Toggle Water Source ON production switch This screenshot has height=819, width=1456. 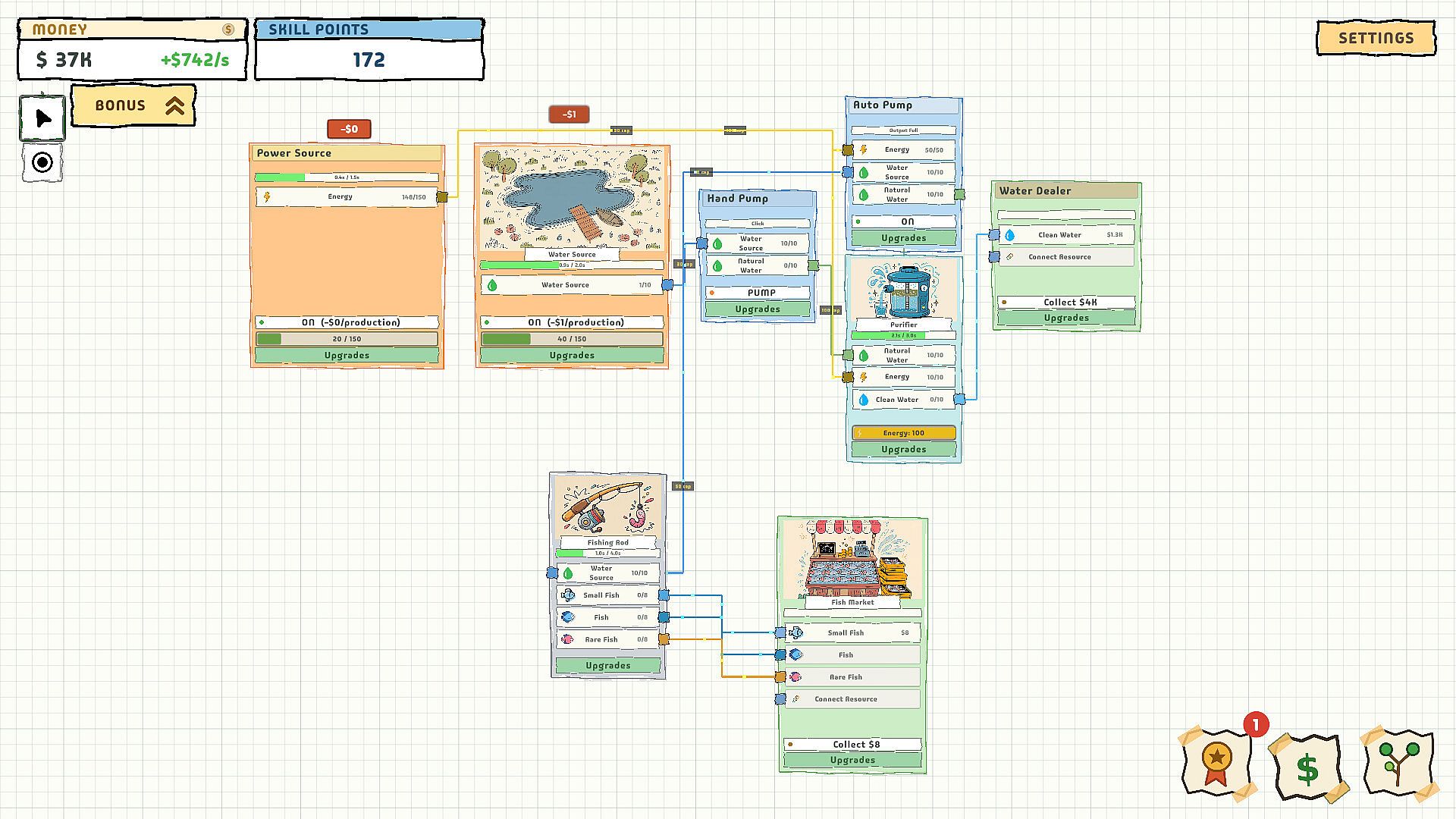572,322
